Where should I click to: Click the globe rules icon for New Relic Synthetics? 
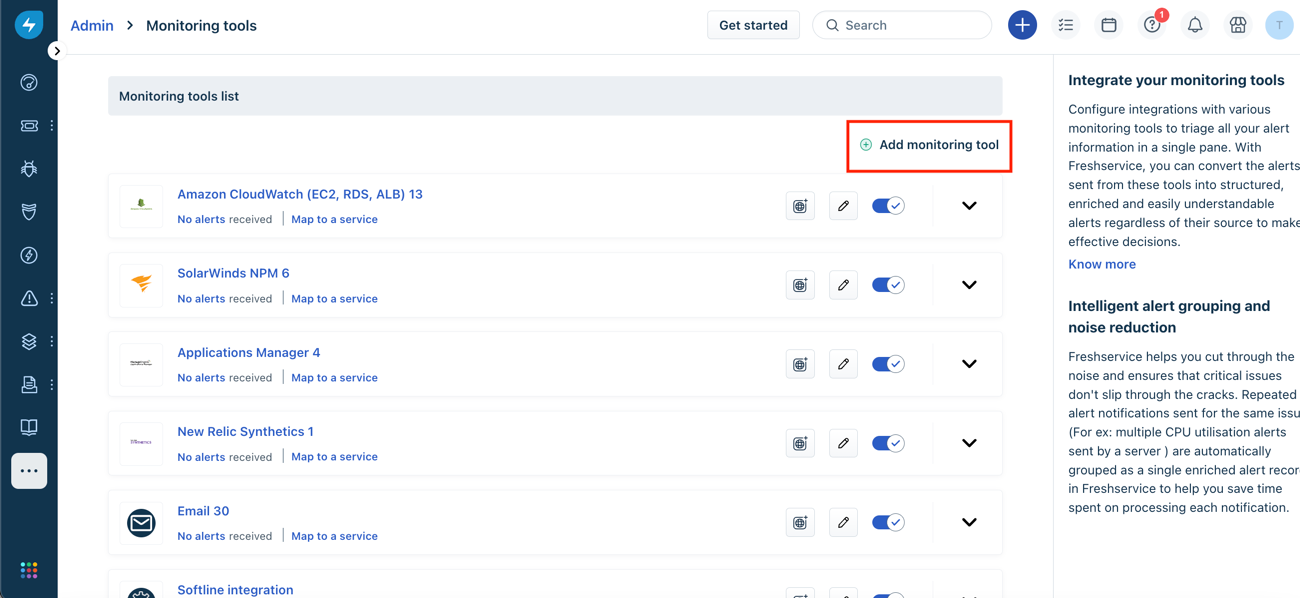pos(800,443)
